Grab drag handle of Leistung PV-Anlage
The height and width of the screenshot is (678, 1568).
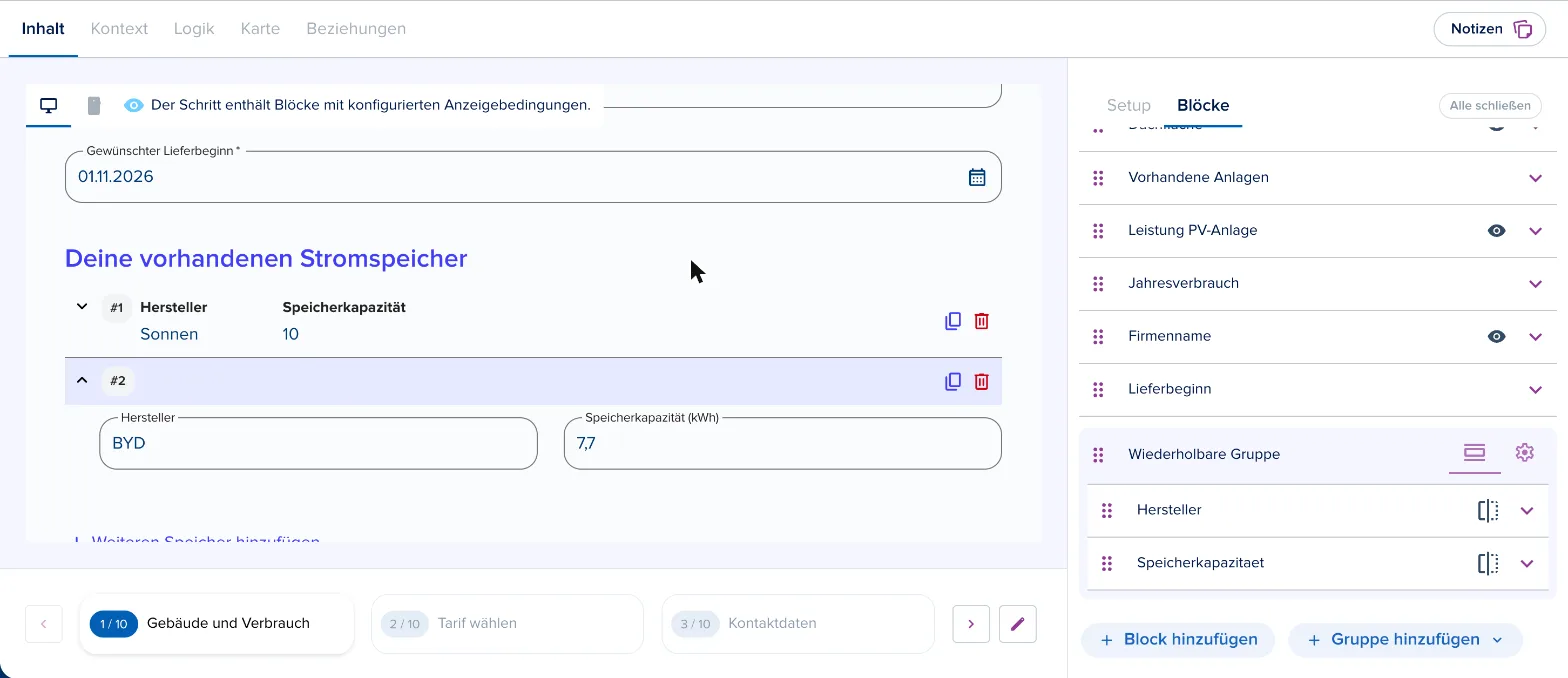pos(1098,231)
